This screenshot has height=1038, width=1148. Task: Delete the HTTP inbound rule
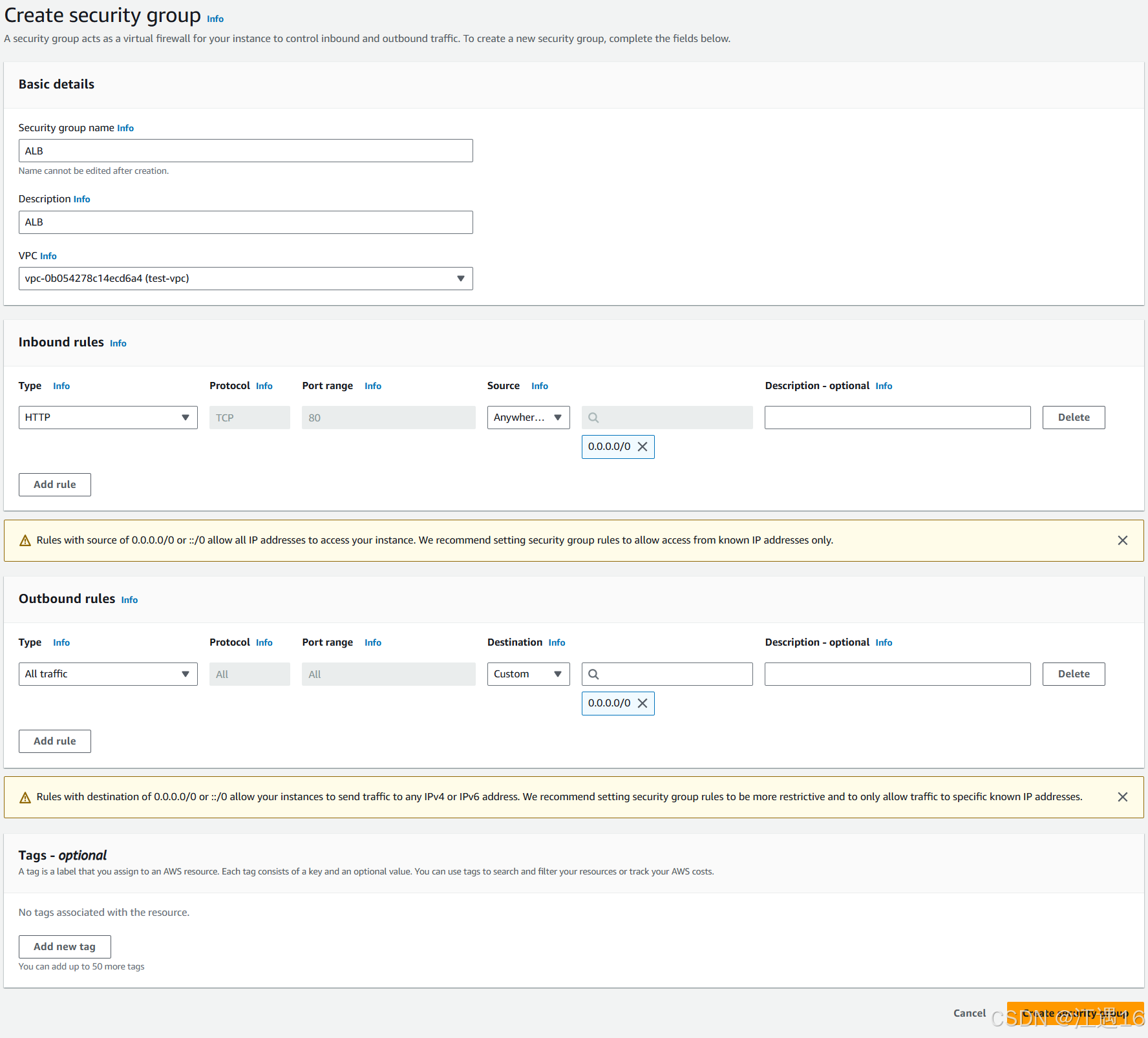coord(1073,417)
